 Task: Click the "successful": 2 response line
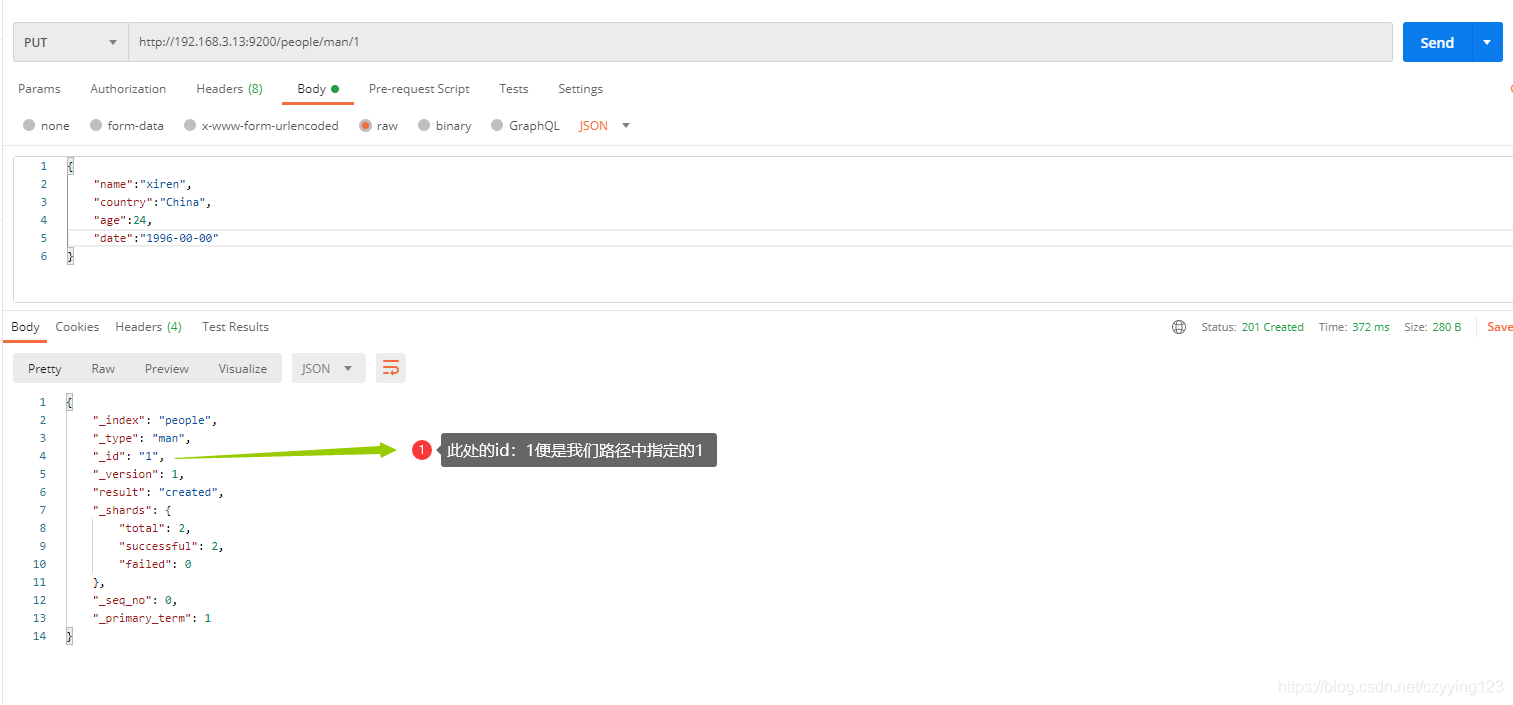tap(171, 546)
